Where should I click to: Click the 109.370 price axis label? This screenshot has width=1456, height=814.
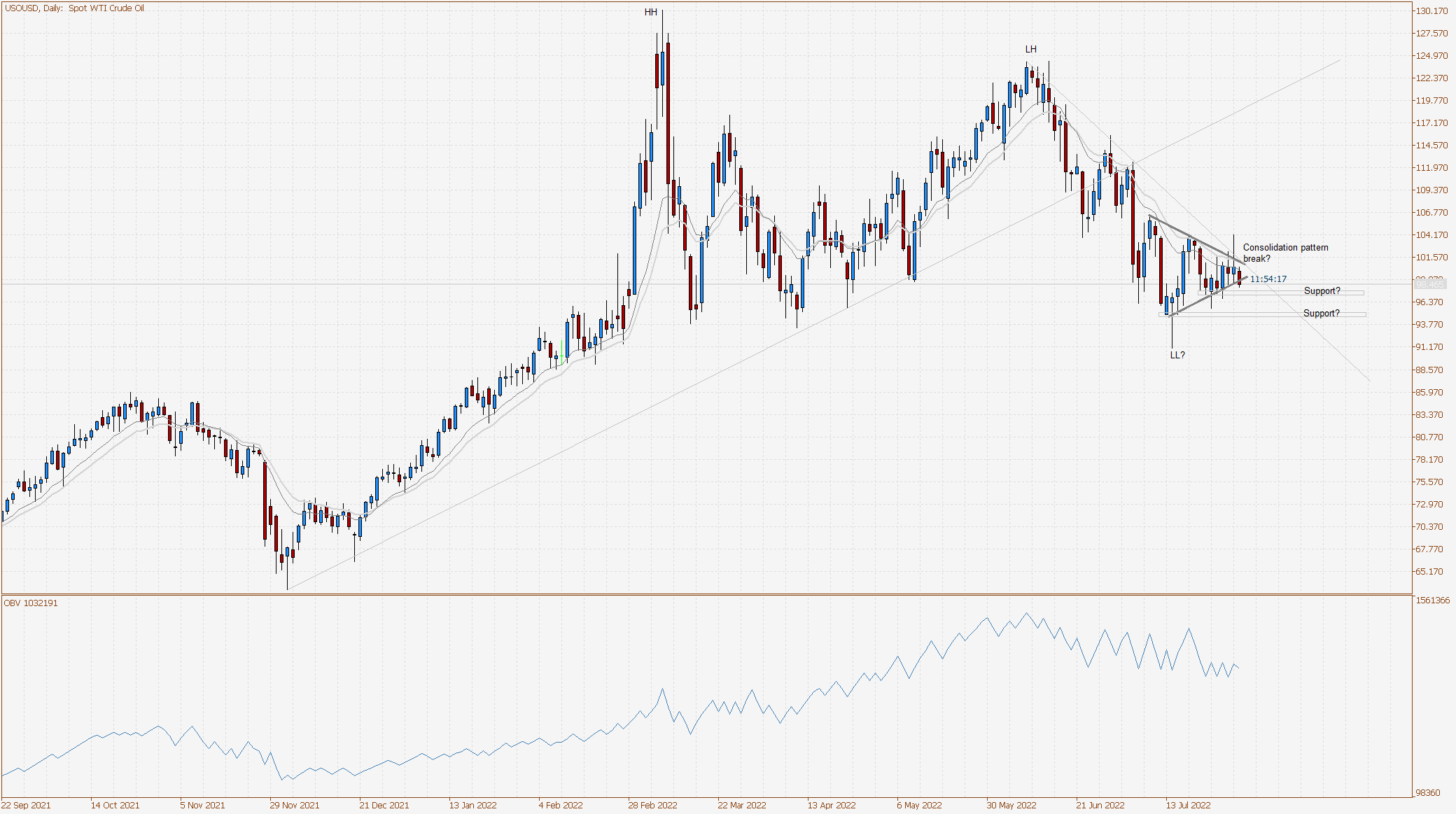point(1431,190)
